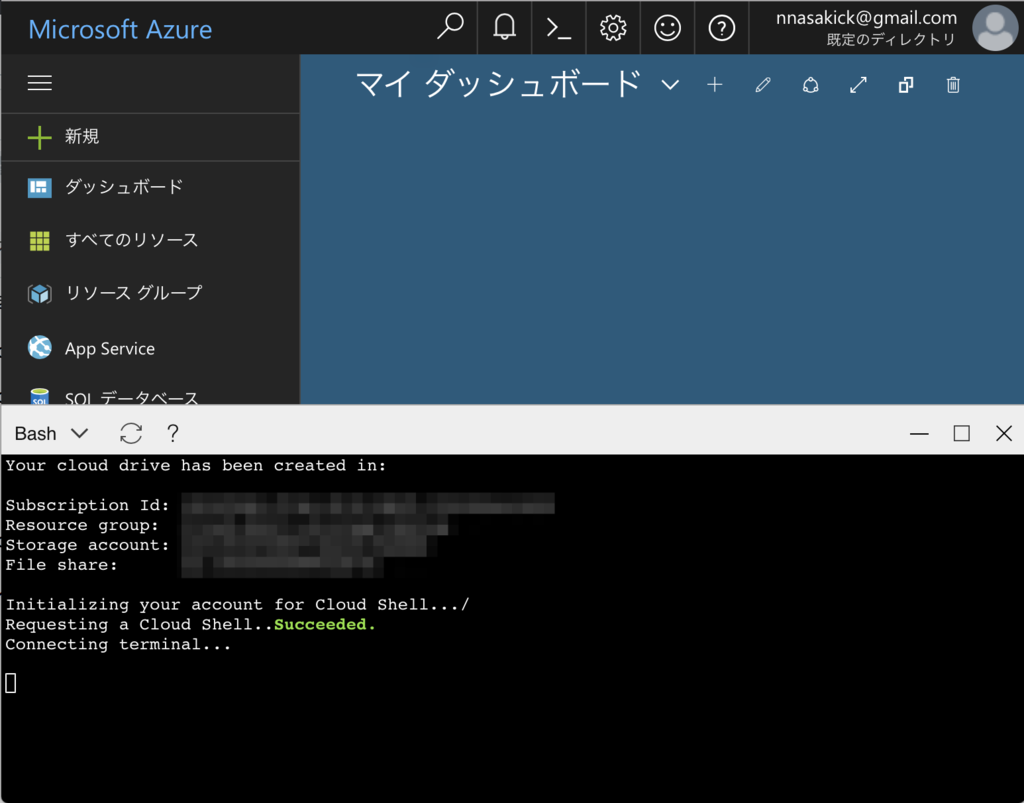Minimize the Cloud Shell pane
This screenshot has width=1024, height=803.
pyautogui.click(x=919, y=433)
